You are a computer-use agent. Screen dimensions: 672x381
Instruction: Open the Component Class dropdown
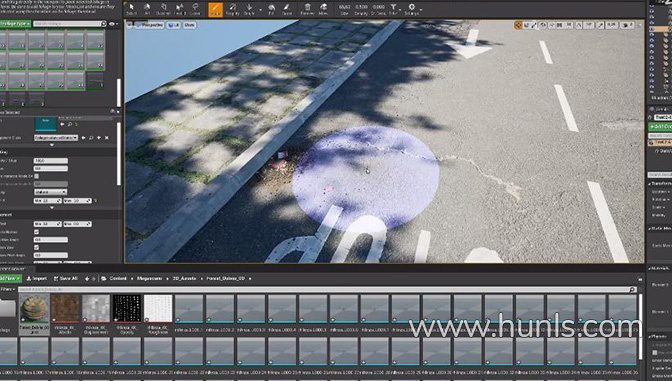tap(56, 138)
